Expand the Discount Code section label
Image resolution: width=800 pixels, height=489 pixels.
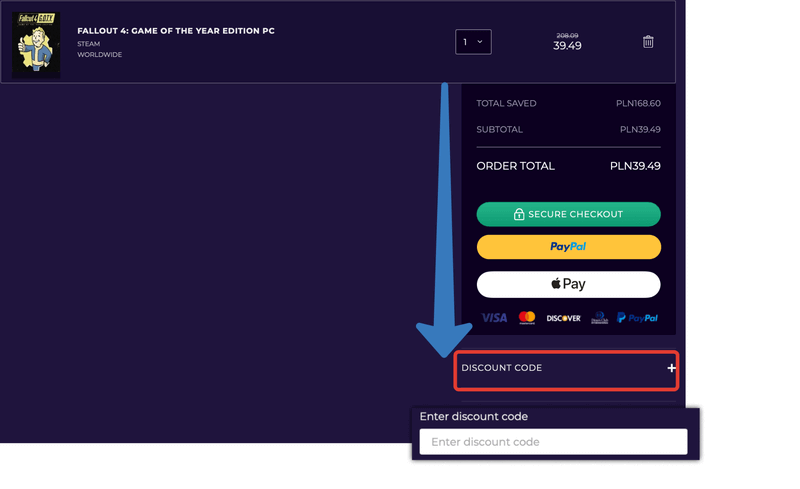coord(502,368)
